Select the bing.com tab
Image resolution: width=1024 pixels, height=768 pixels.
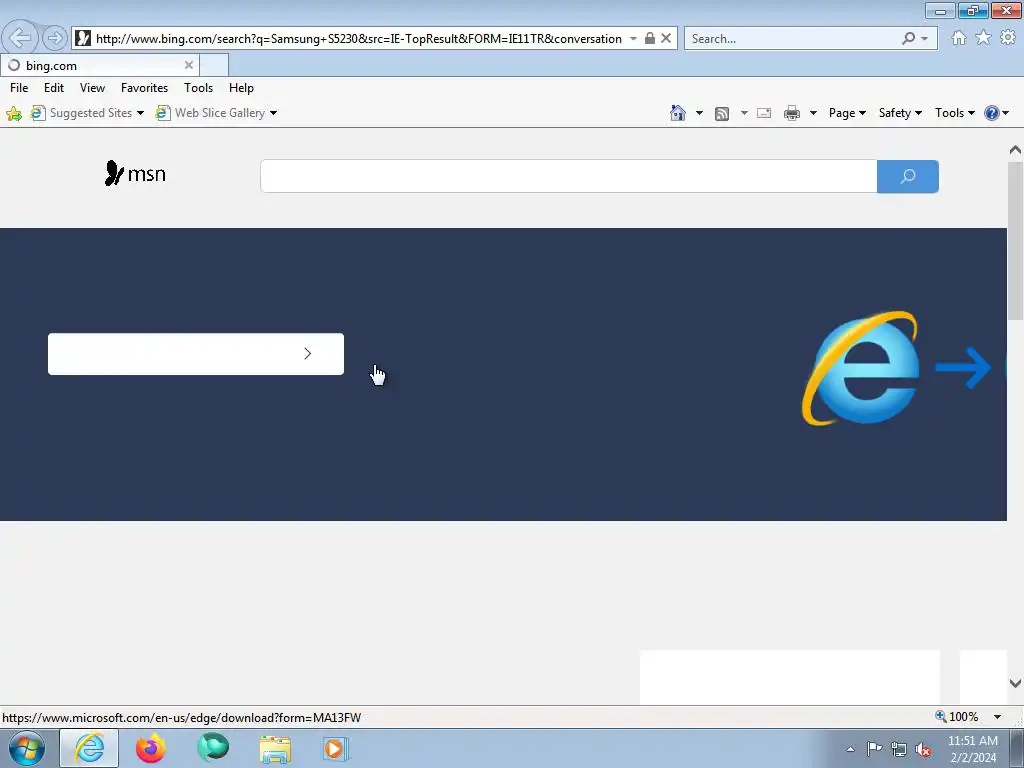[99, 65]
